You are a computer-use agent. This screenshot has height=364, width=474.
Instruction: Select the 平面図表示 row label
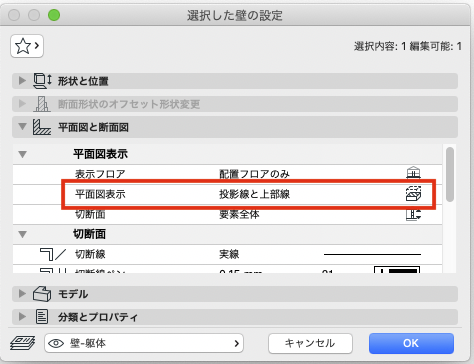click(x=100, y=194)
